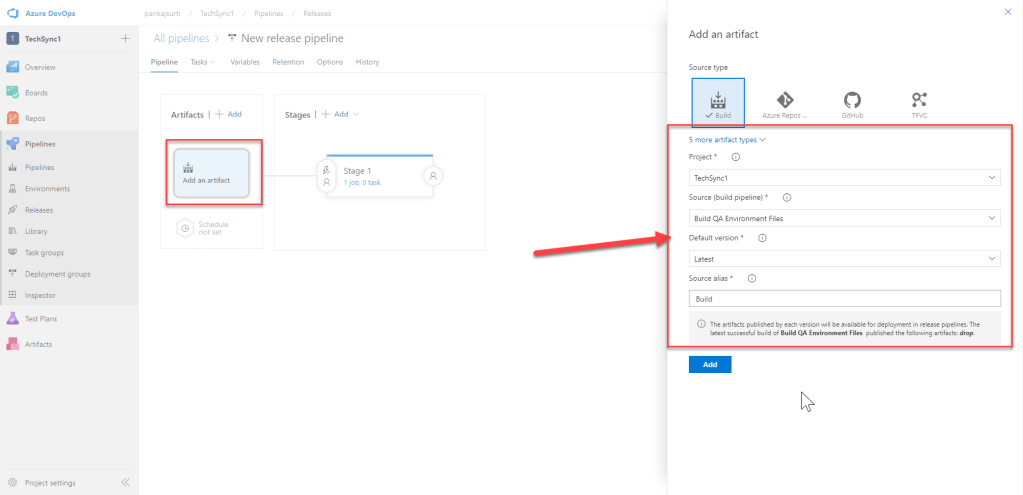Switch to the Variables tab

pos(245,62)
